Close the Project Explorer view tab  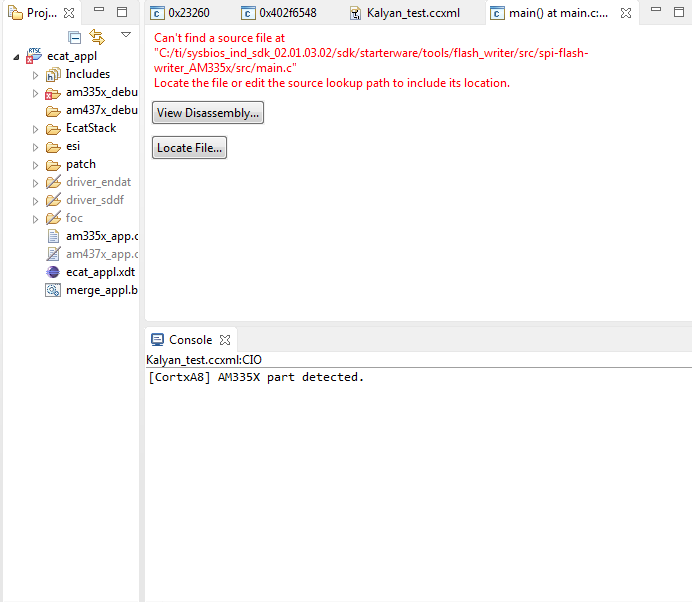(69, 13)
